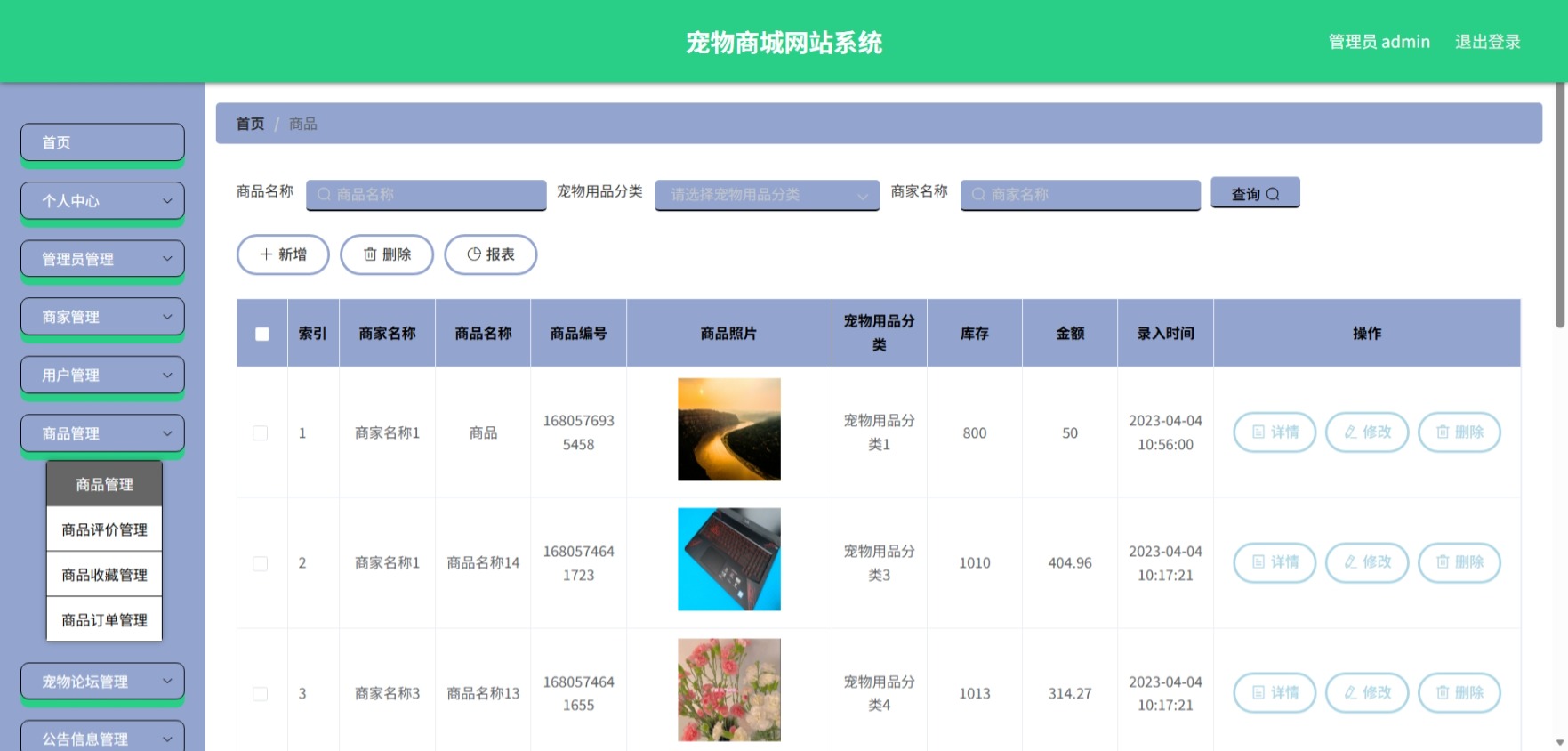
Task: Check the checkbox for row index 3
Action: click(x=261, y=694)
